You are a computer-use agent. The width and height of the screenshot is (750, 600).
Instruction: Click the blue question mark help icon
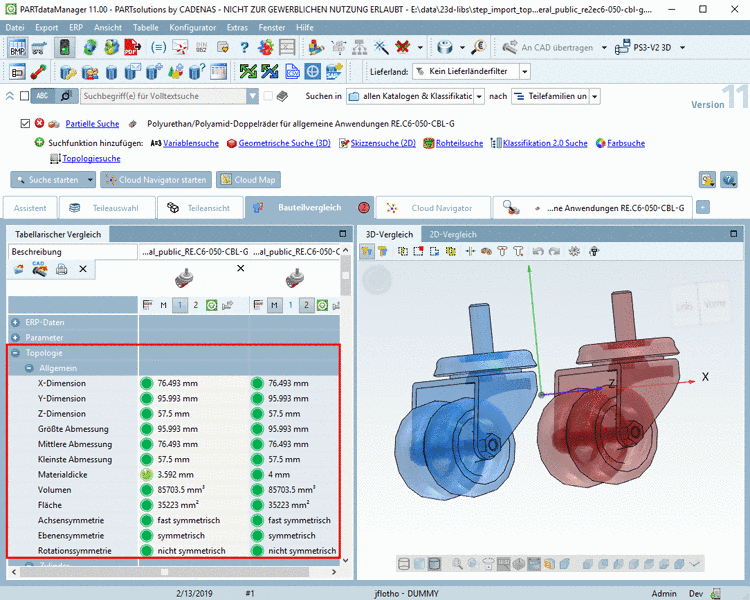244,47
